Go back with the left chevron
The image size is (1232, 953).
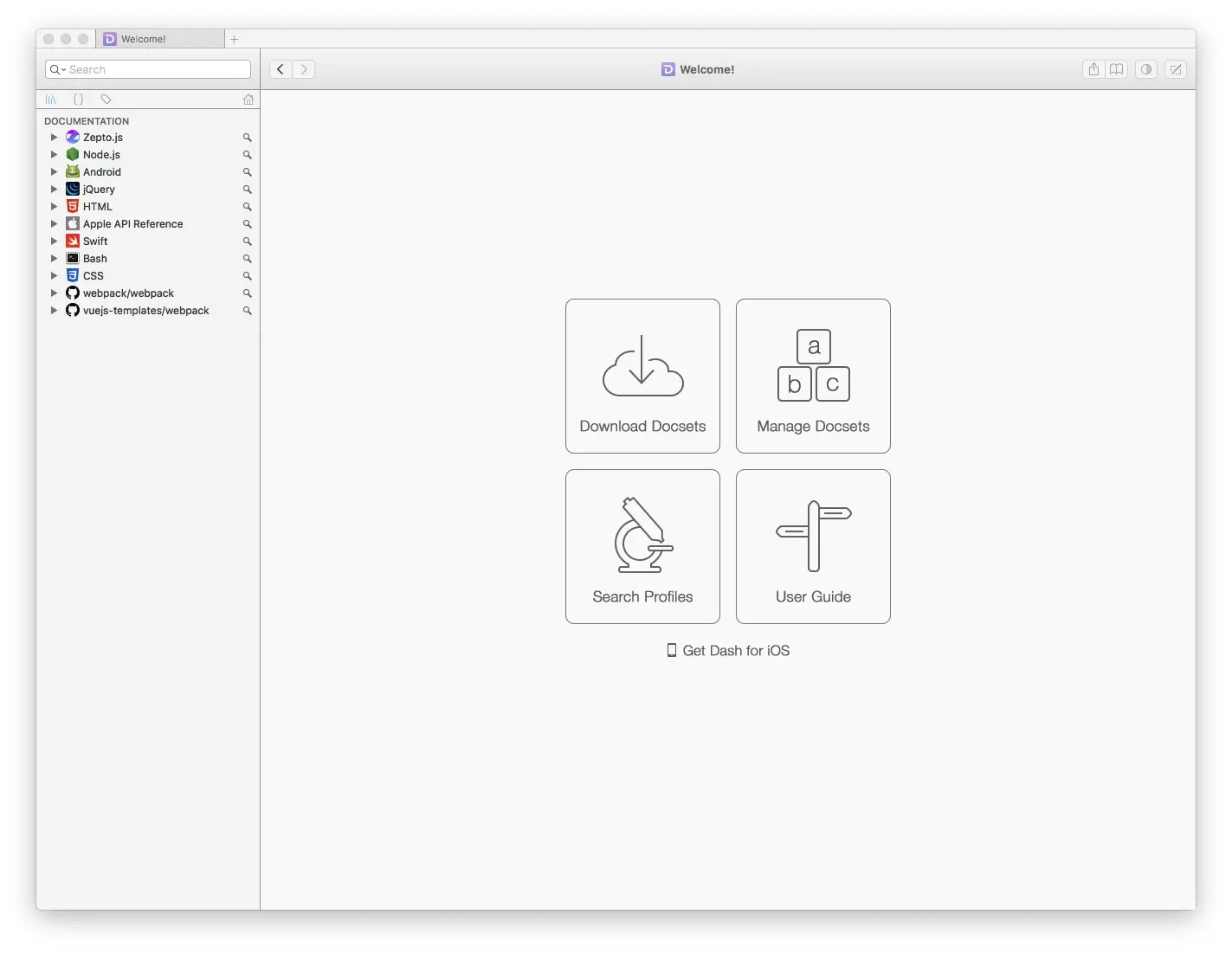coord(281,69)
